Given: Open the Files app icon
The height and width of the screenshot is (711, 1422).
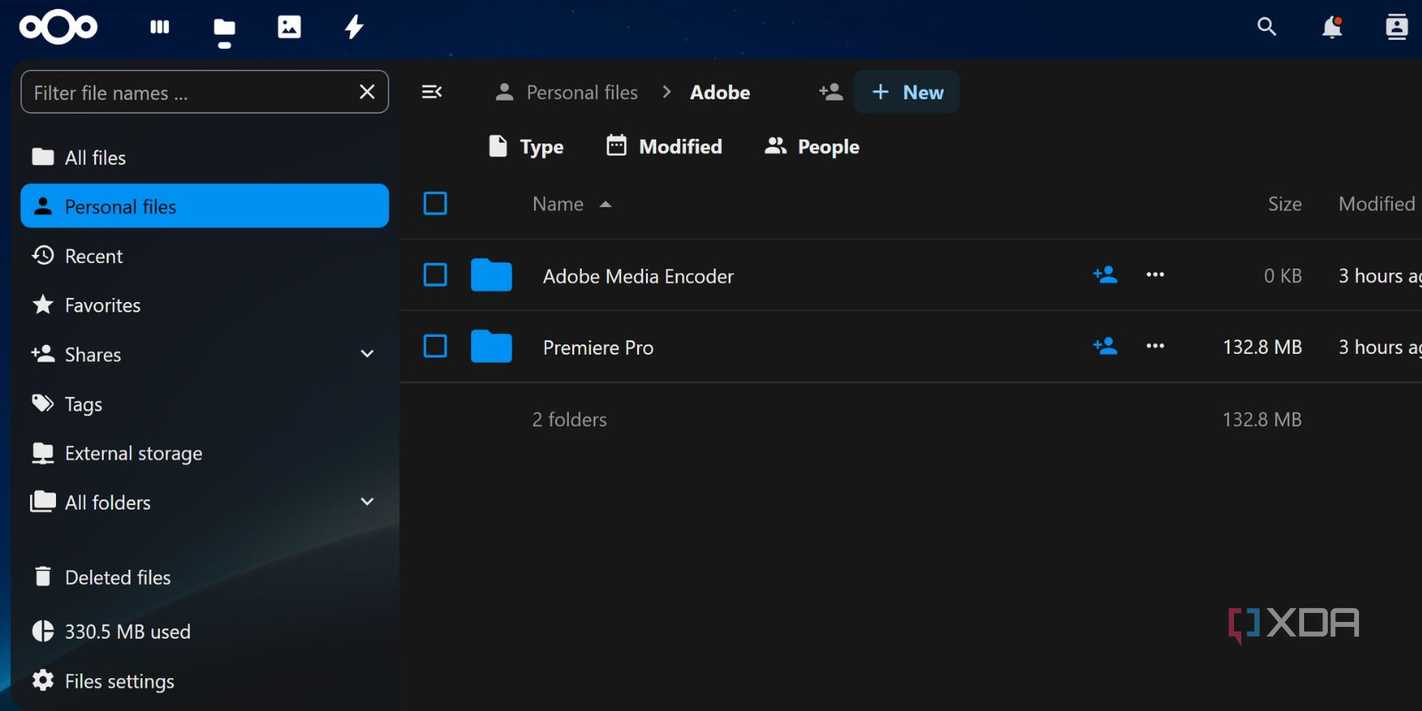Looking at the screenshot, I should click(225, 29).
